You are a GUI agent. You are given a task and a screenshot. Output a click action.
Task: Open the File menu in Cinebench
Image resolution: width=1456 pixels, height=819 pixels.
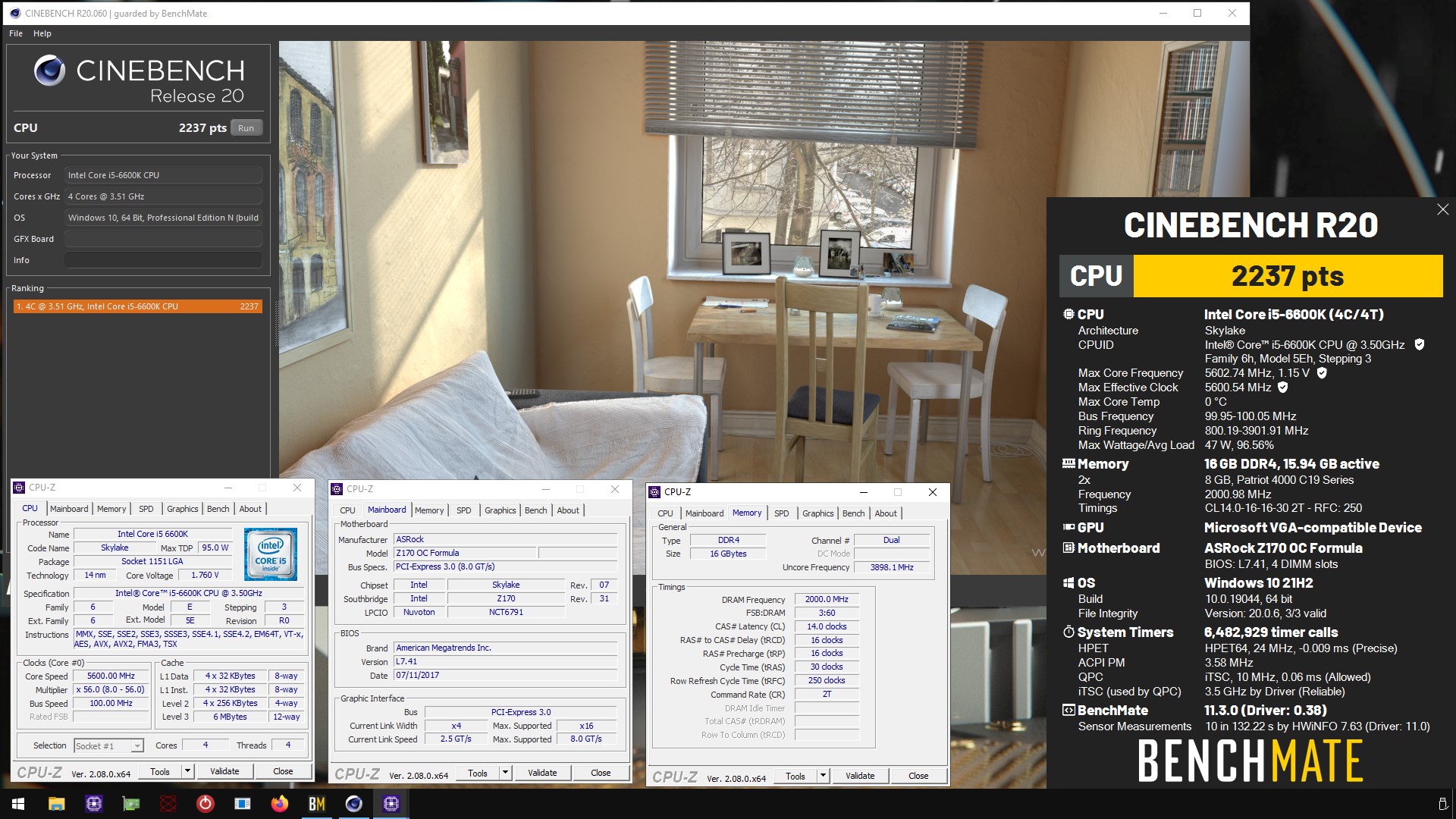[x=16, y=33]
